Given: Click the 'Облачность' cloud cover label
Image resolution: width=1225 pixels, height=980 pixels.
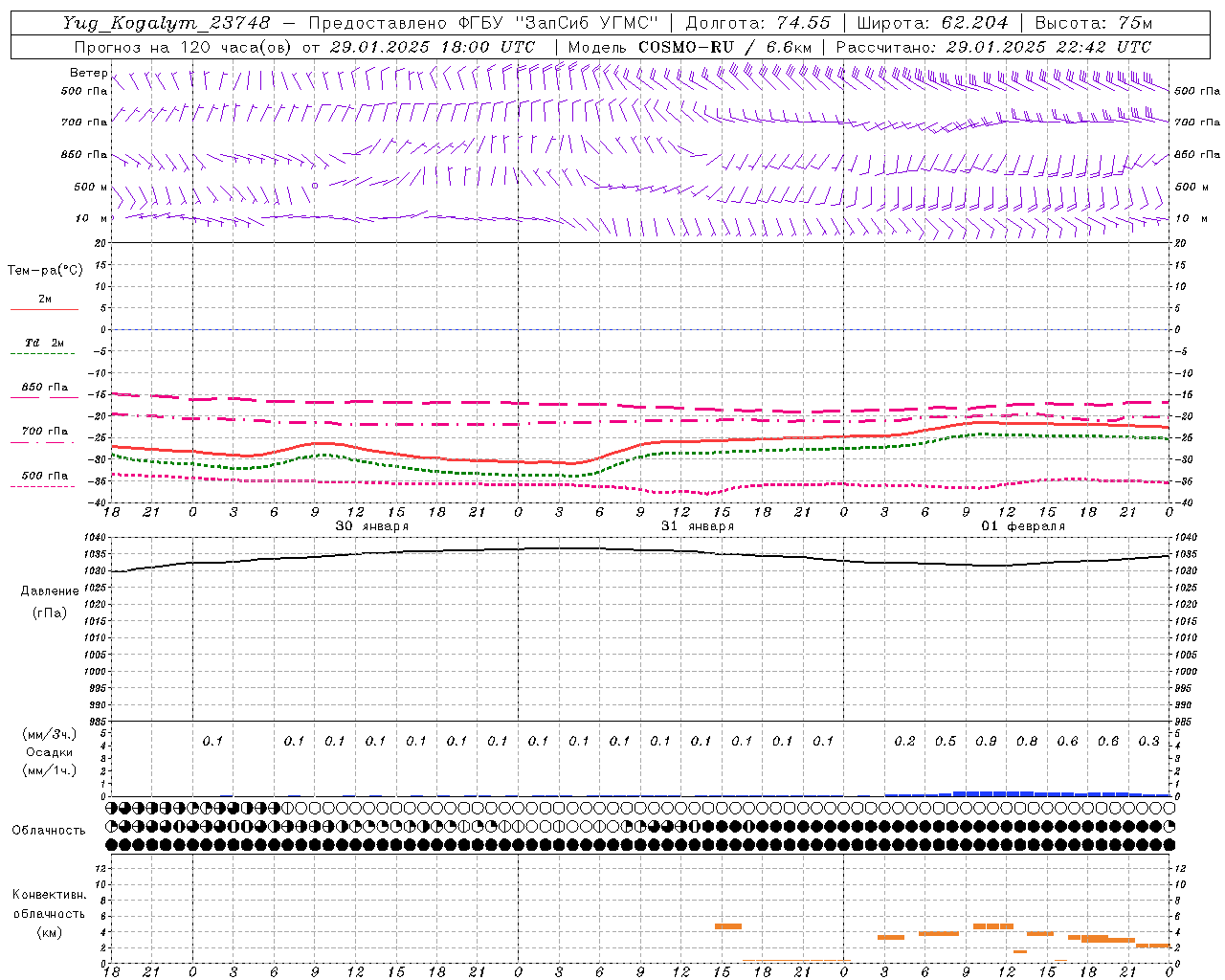Looking at the screenshot, I should (x=49, y=831).
